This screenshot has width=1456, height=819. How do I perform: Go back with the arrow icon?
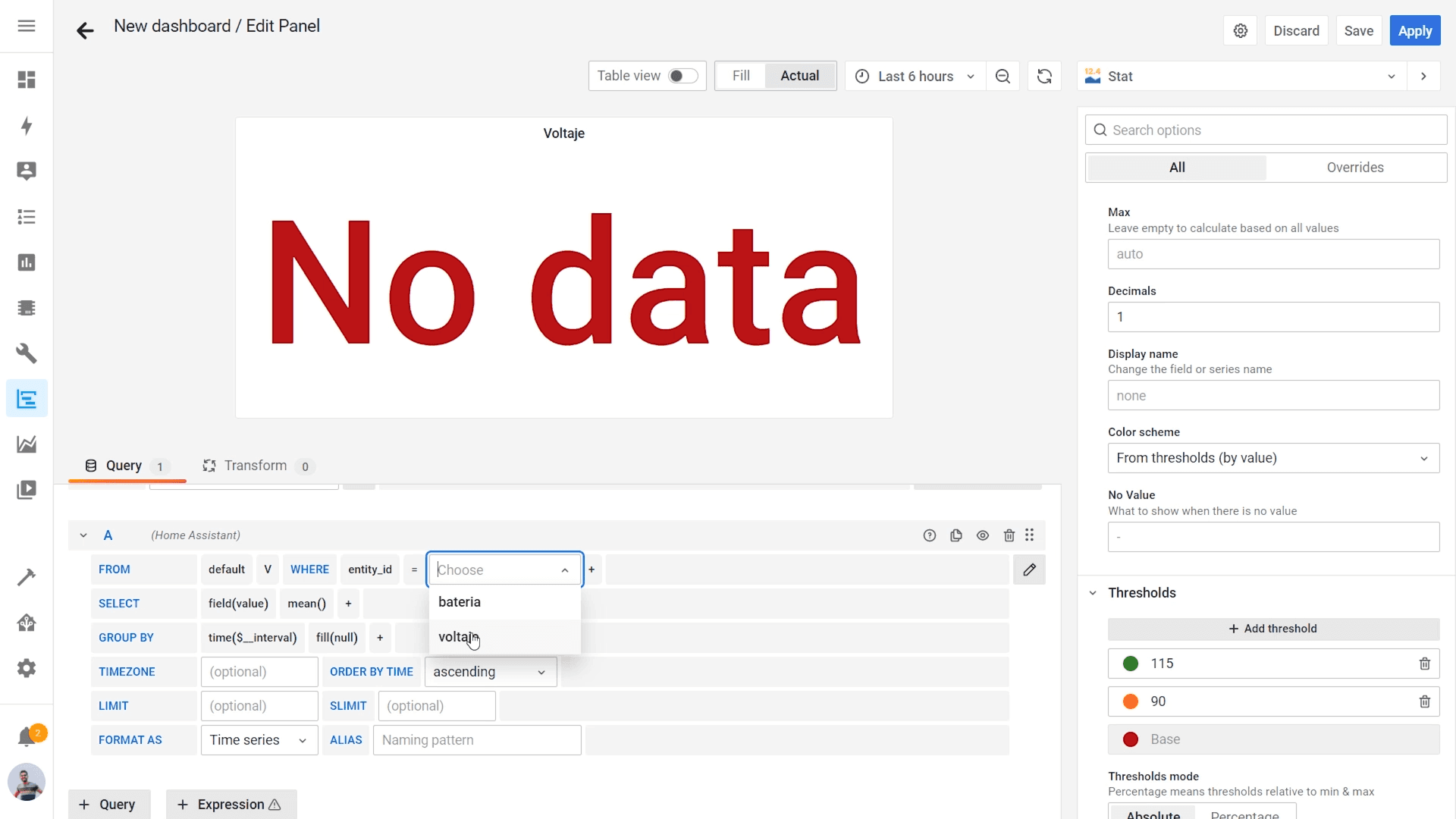pos(85,30)
